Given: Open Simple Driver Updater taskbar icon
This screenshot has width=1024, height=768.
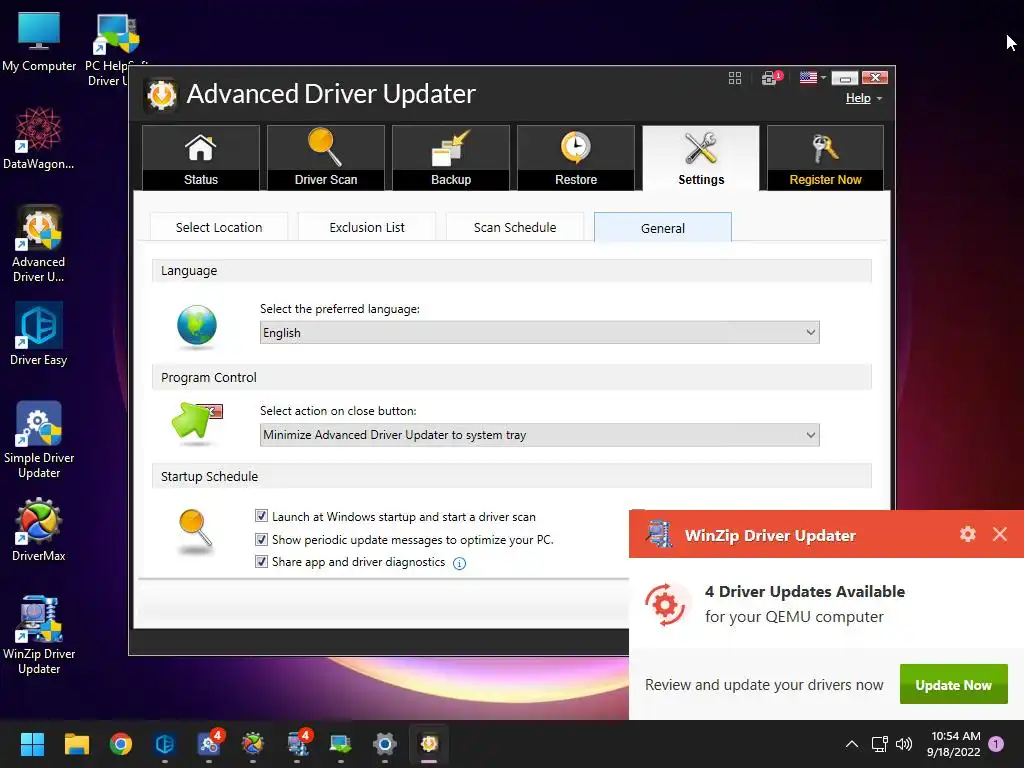Looking at the screenshot, I should tap(209, 744).
